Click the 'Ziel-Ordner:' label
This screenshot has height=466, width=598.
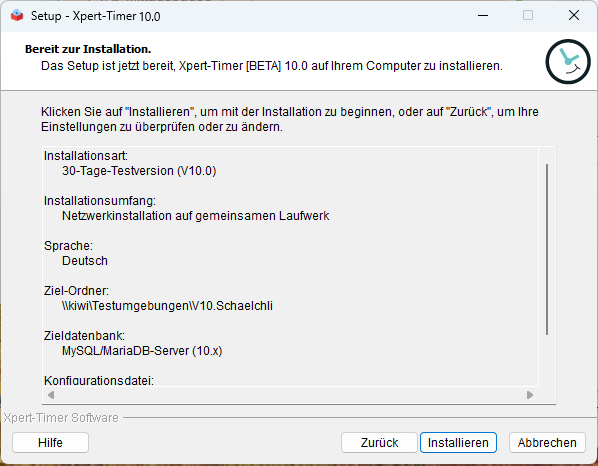[76, 291]
